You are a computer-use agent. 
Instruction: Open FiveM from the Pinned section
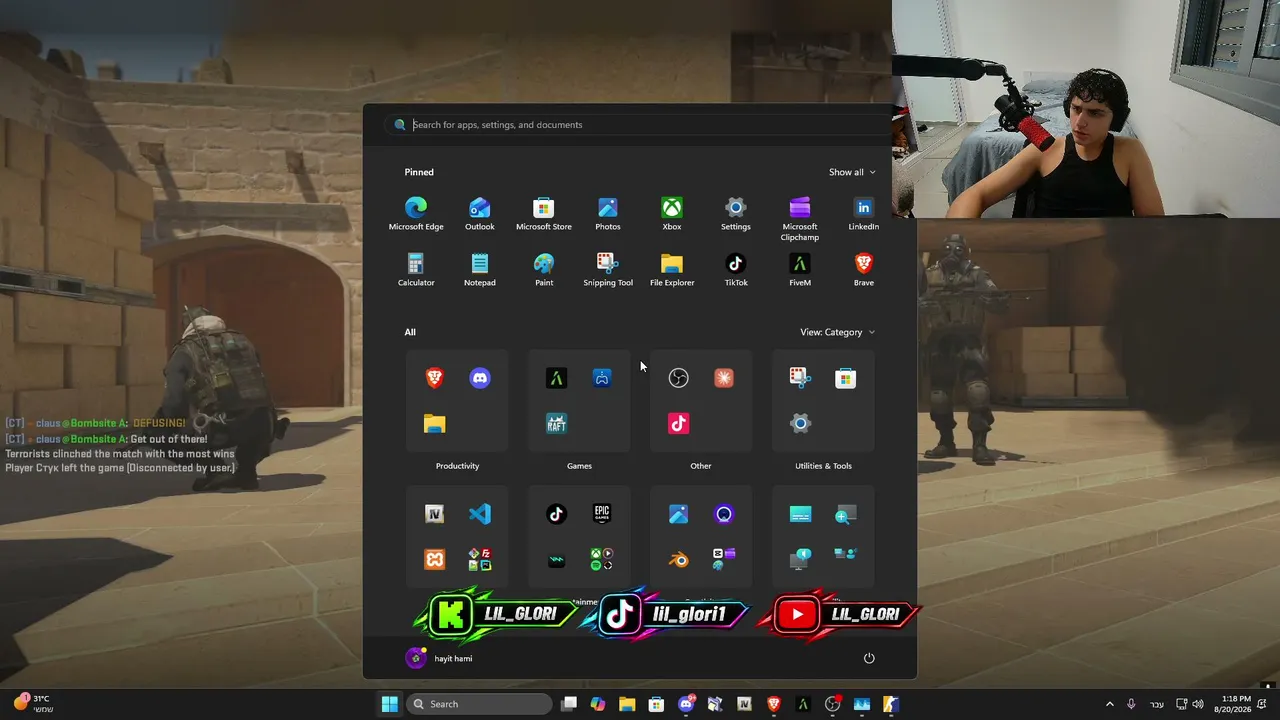(x=800, y=269)
